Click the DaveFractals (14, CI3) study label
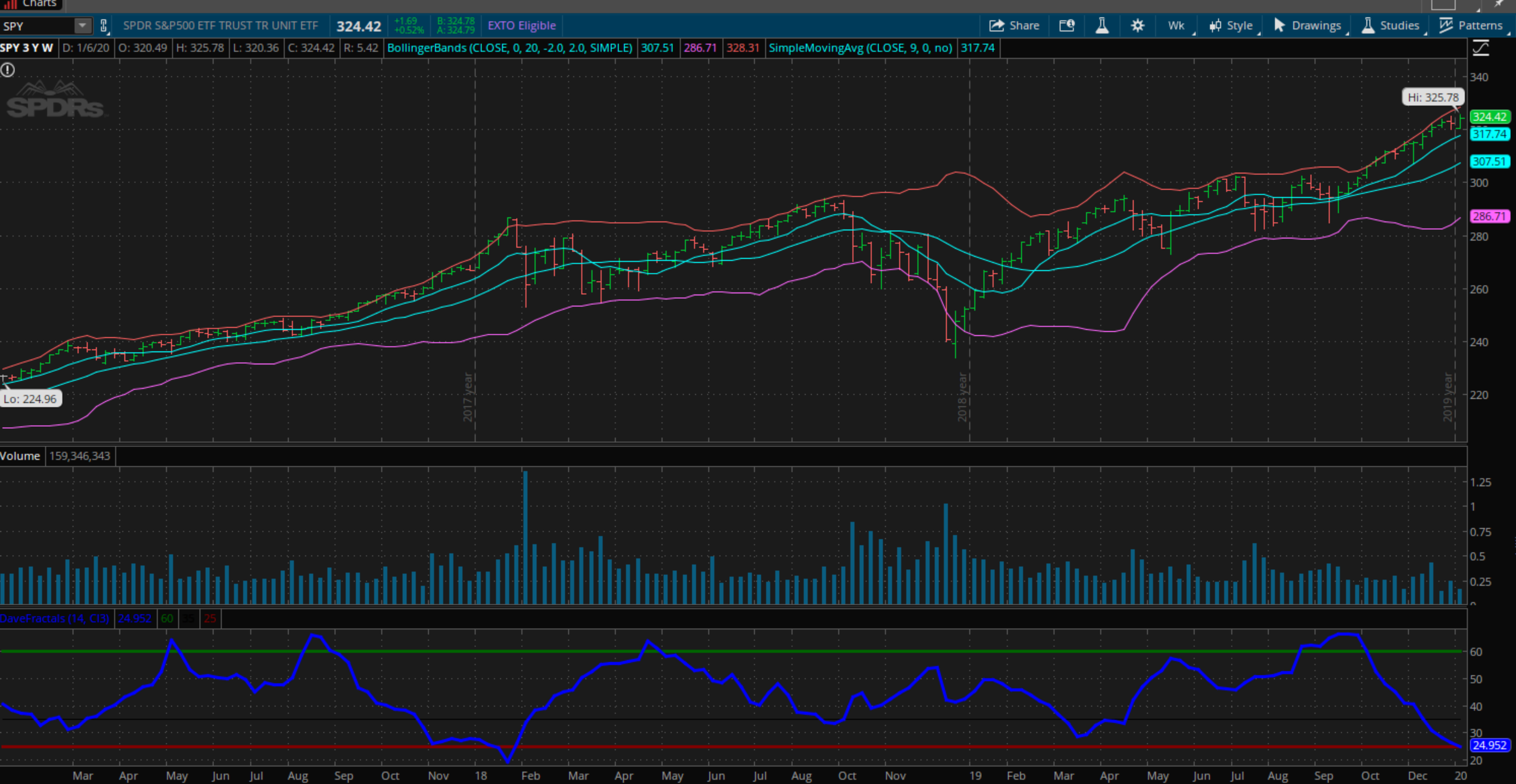The image size is (1516, 784). 55,618
